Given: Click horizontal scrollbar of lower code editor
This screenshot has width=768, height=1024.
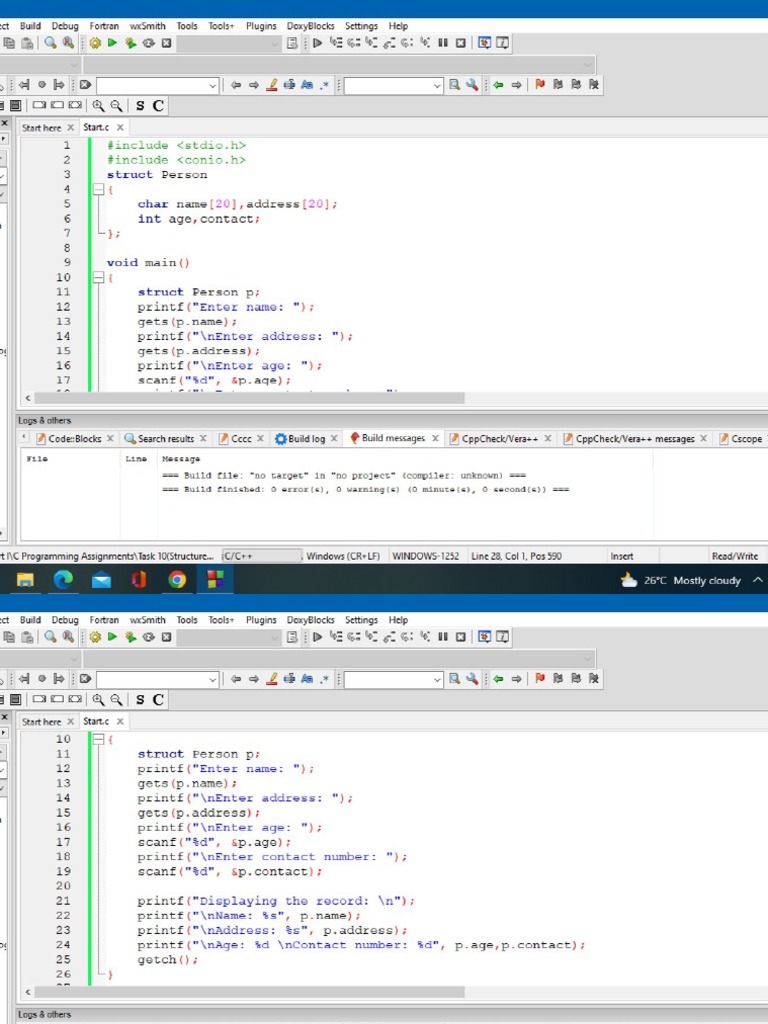Looking at the screenshot, I should (249, 991).
